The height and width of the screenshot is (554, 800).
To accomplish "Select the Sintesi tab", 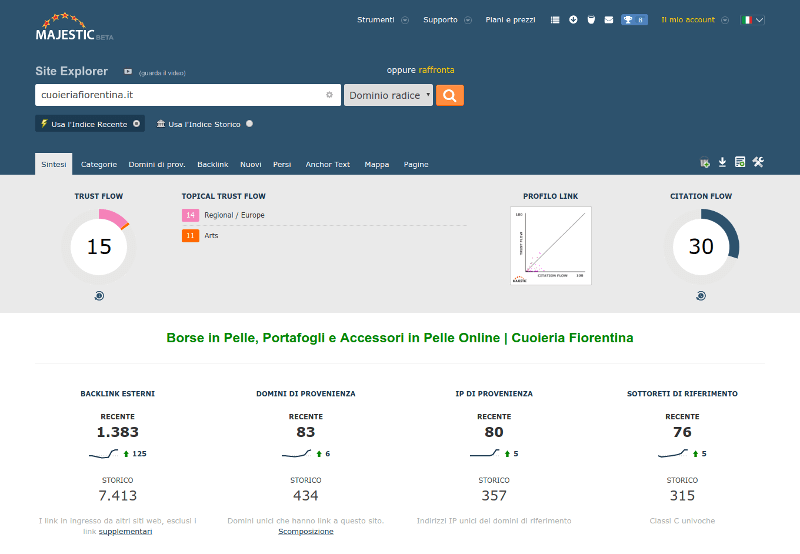I will click(54, 164).
